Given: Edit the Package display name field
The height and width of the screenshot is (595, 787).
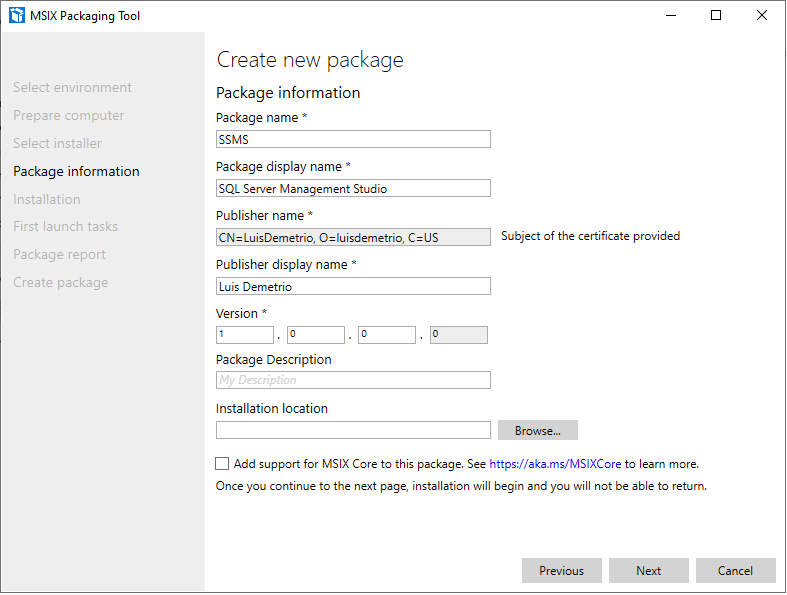Looking at the screenshot, I should tap(353, 188).
